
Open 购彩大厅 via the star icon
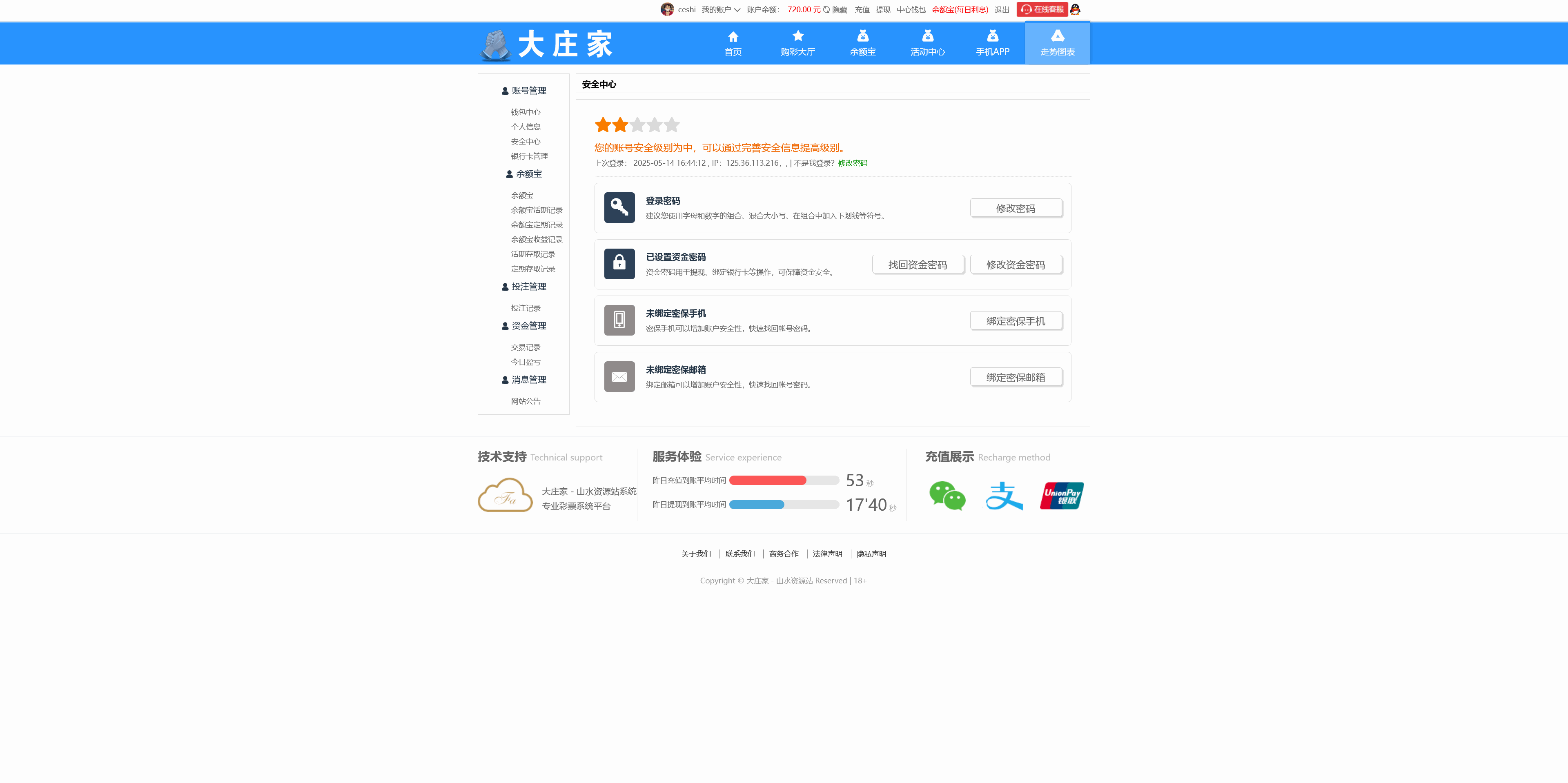click(797, 36)
